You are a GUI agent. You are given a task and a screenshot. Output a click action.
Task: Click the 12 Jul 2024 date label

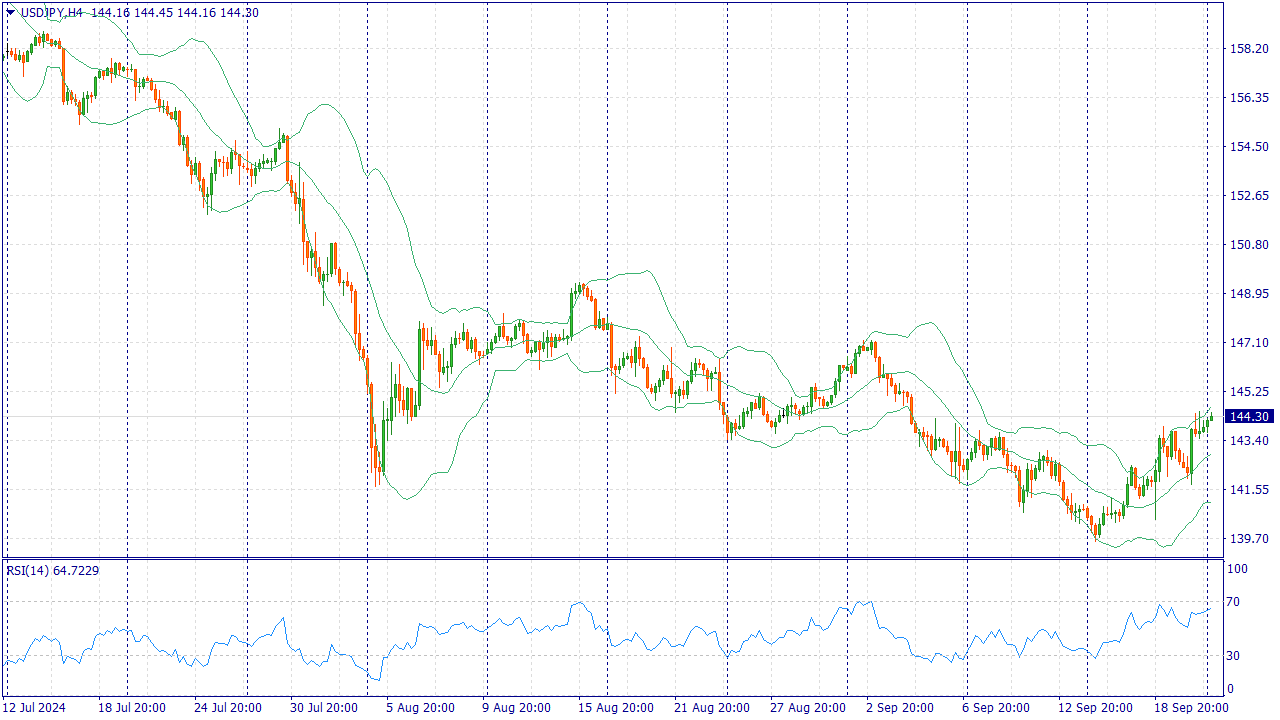pyautogui.click(x=36, y=708)
